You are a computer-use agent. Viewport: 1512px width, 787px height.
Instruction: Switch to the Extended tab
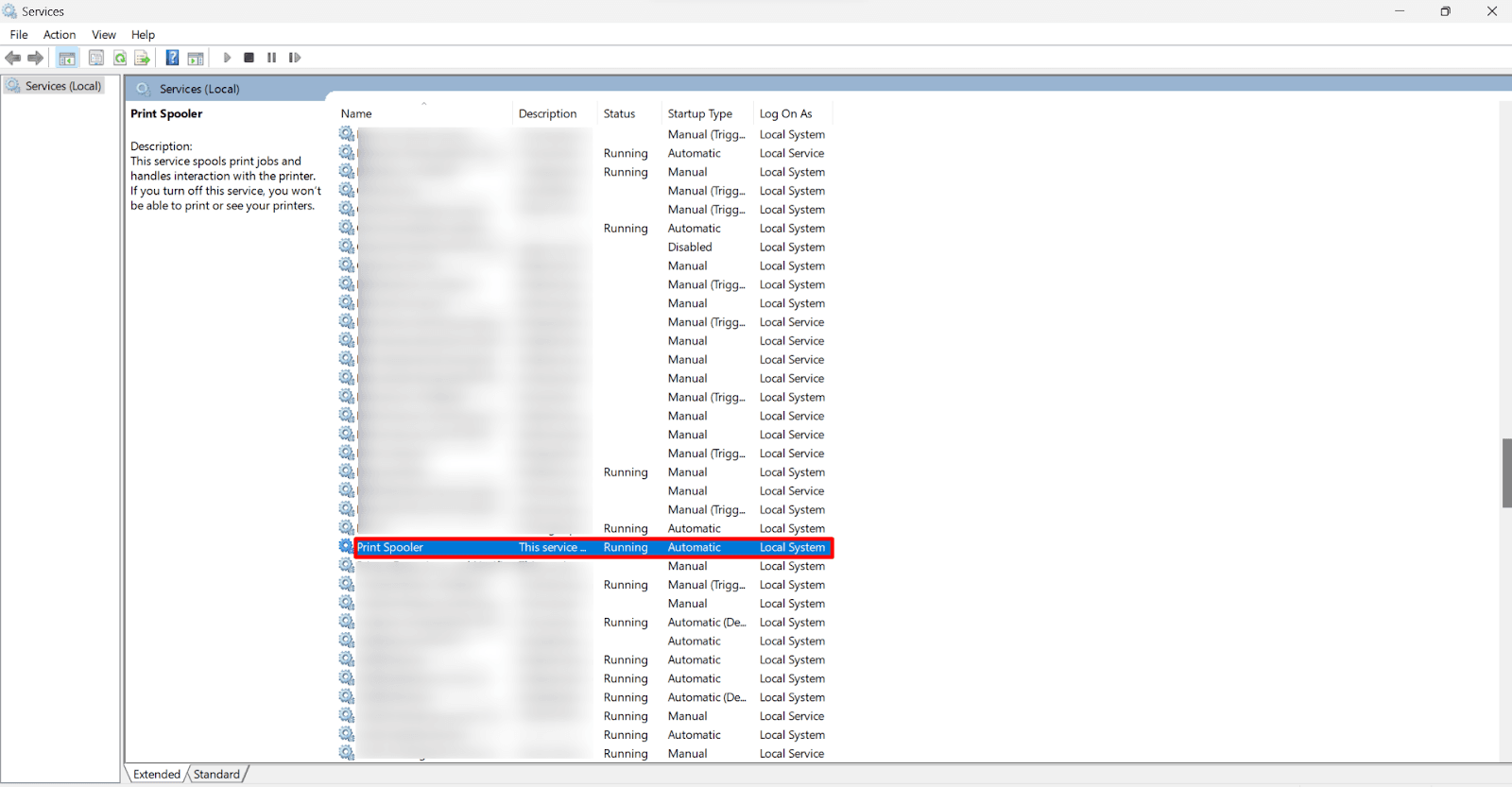(x=157, y=775)
